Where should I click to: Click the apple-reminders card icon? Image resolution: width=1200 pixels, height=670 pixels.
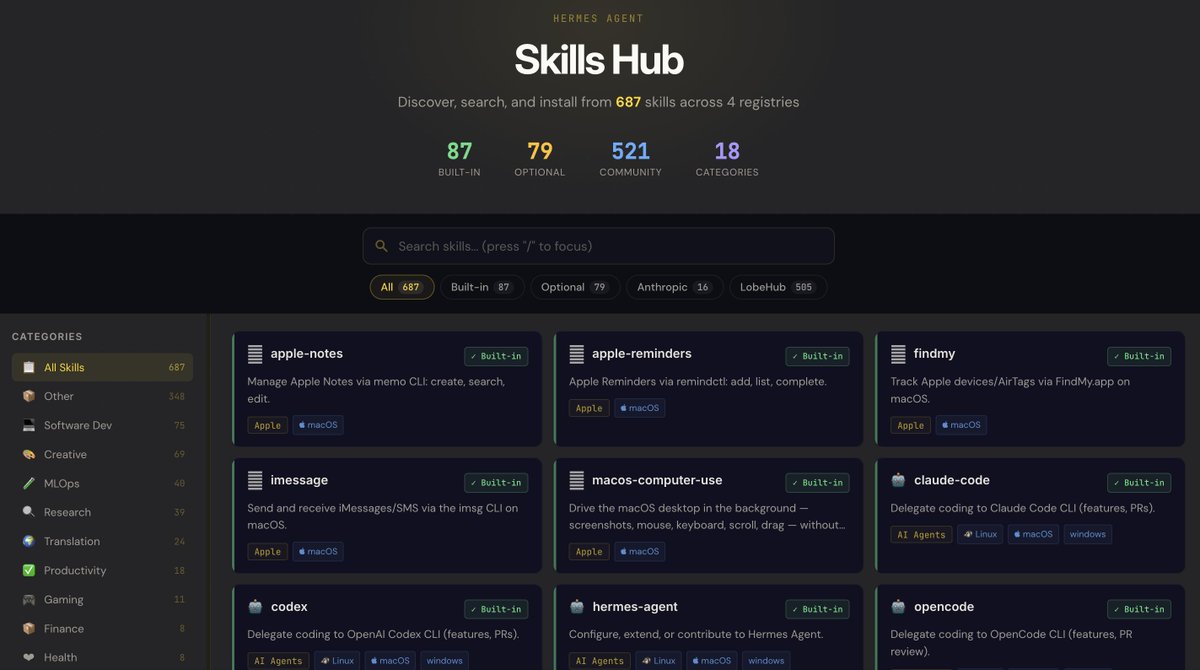pos(577,354)
